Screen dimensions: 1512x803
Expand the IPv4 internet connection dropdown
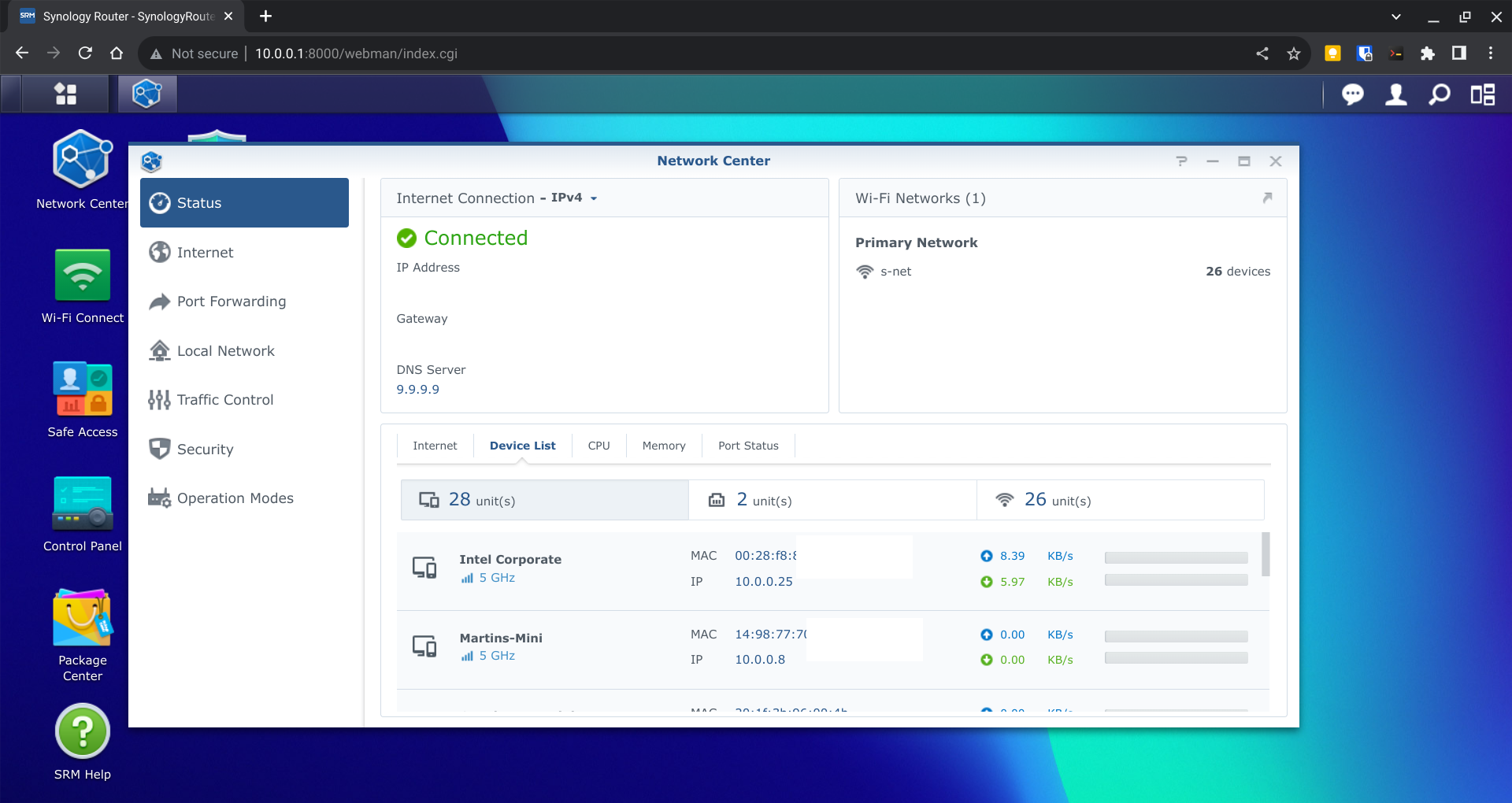click(x=594, y=198)
